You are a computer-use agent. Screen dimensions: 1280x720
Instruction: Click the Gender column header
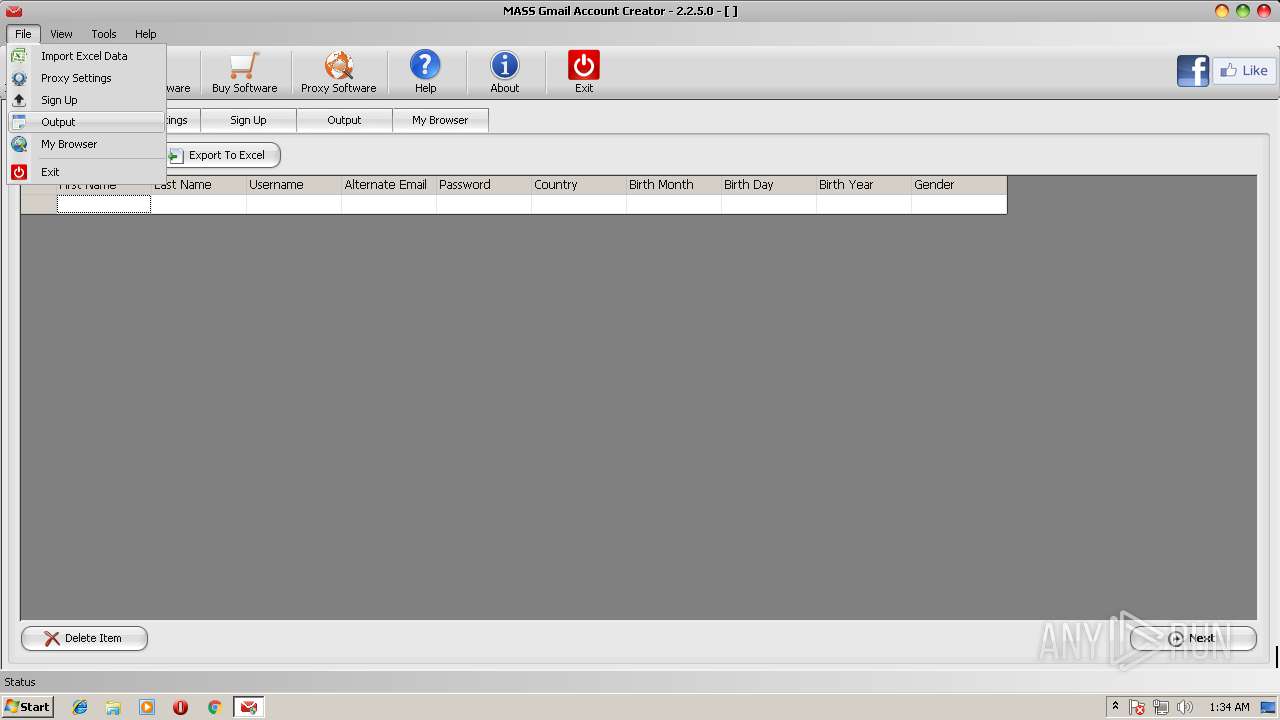[x=959, y=185]
